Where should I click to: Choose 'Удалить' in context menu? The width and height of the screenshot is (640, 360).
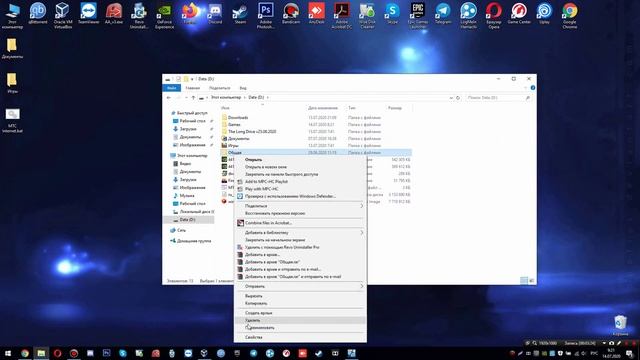[300, 320]
